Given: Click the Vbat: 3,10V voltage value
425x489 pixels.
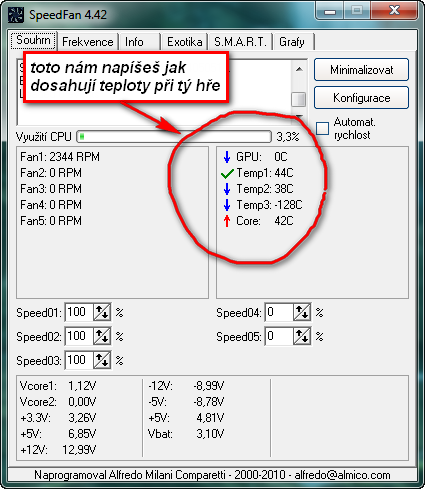Looking at the screenshot, I should coord(210,434).
